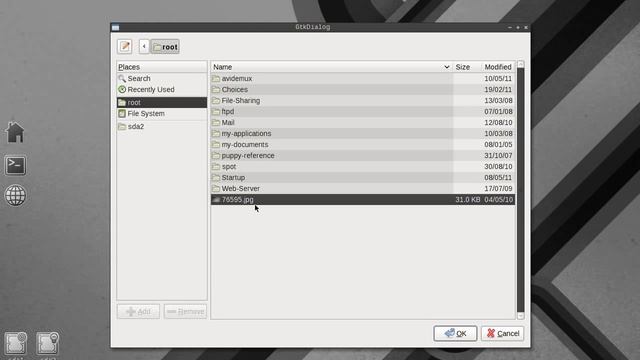Open the web browser globe icon

pos(16,196)
